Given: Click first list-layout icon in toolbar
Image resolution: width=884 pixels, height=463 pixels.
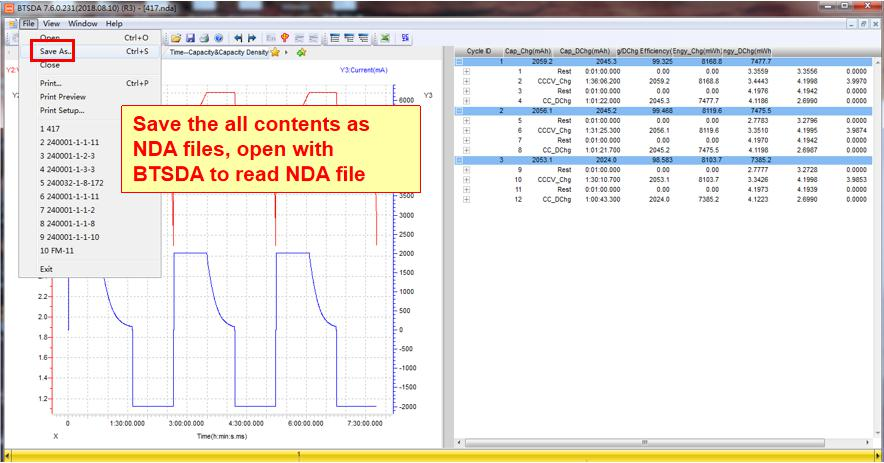Looking at the screenshot, I should (335, 38).
